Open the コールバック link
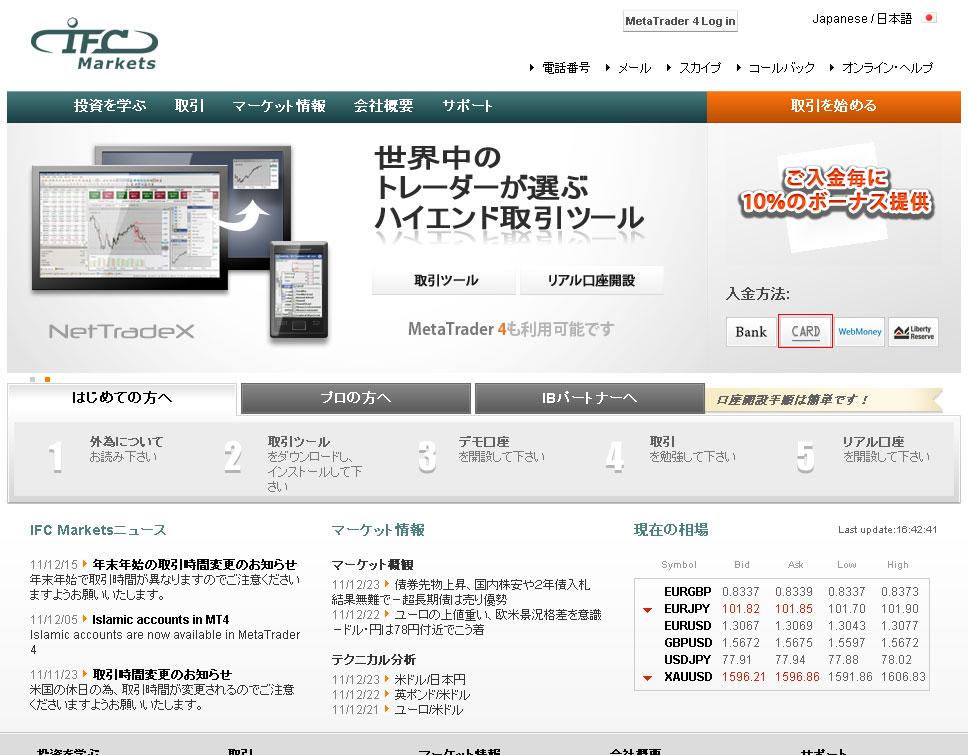 pyautogui.click(x=782, y=68)
